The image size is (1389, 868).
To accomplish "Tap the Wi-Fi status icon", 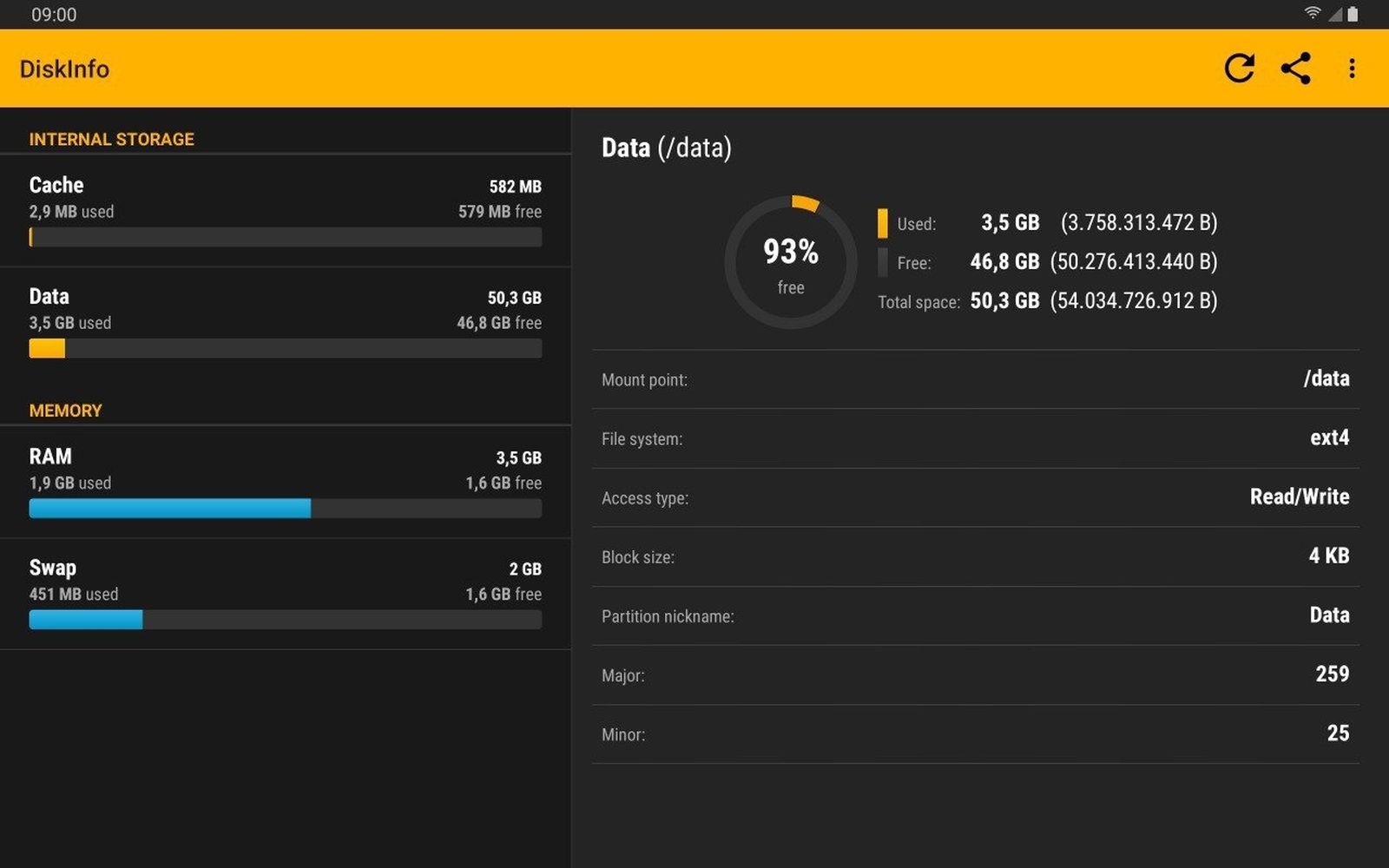I will [1312, 14].
